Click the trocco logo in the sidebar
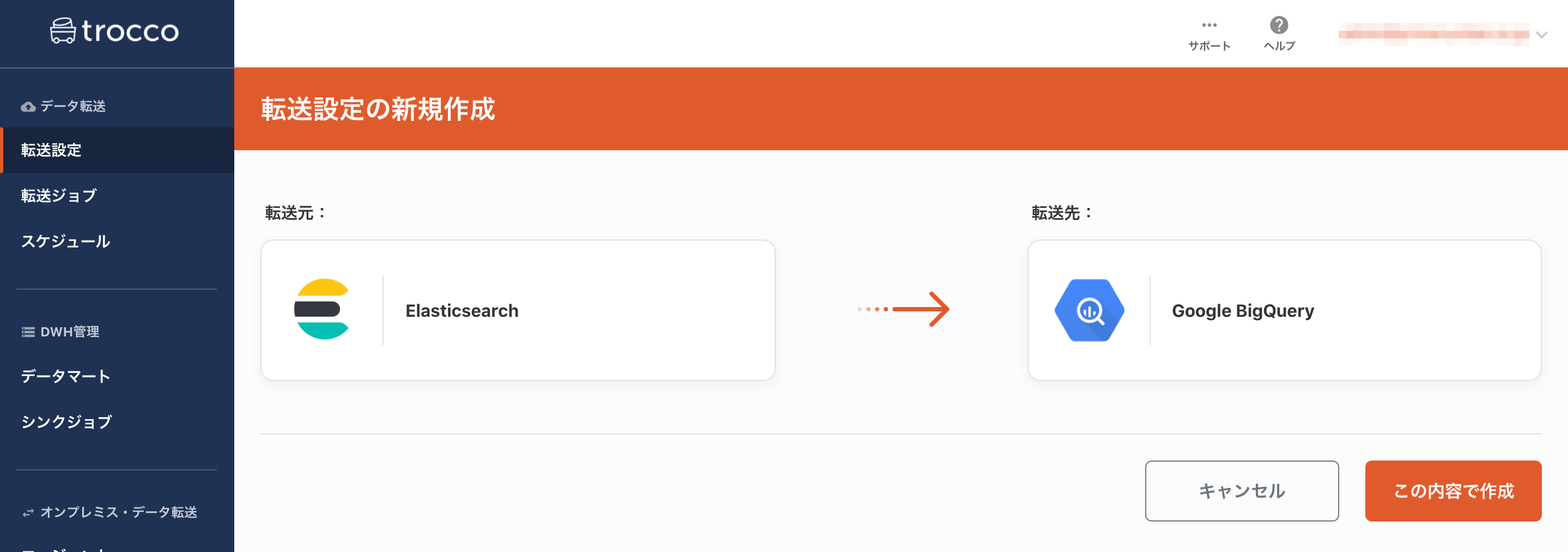This screenshot has width=1568, height=552. (114, 30)
